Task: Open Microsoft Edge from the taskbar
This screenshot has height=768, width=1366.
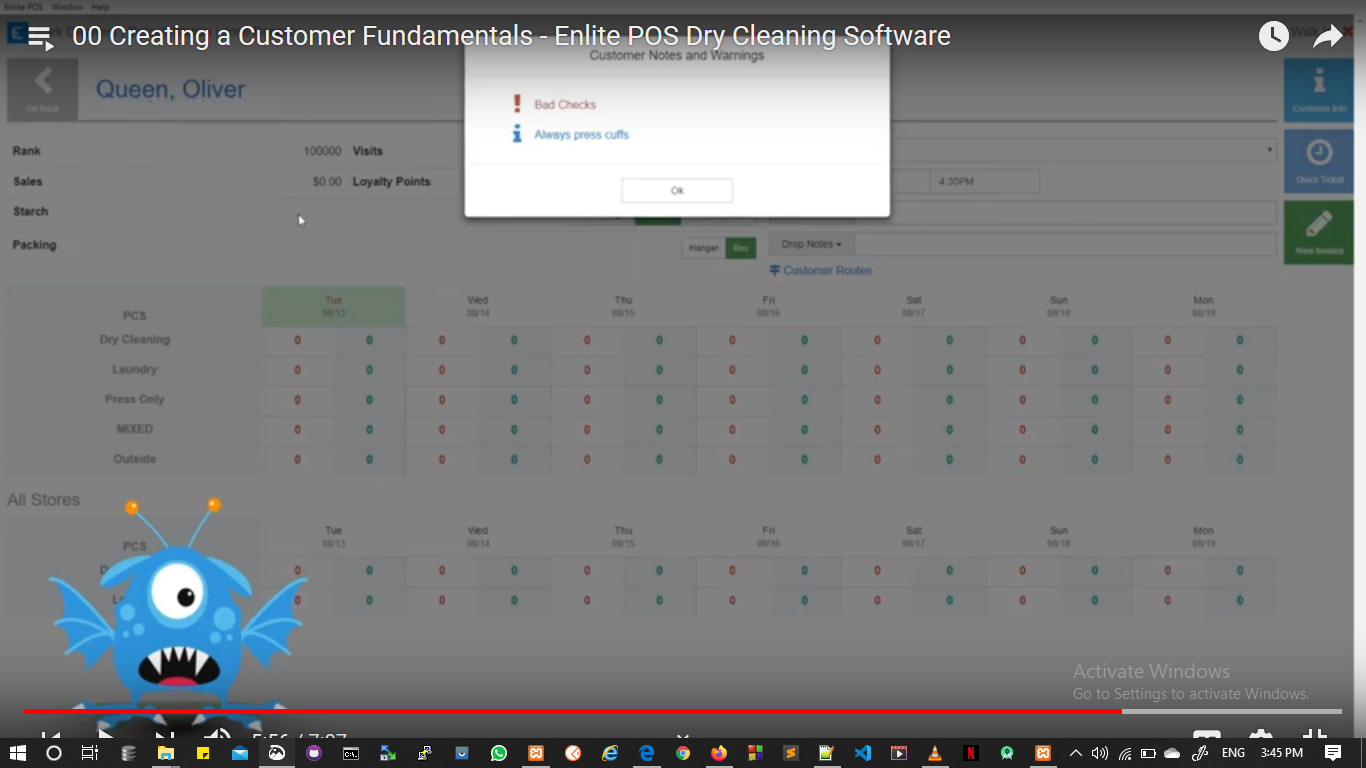Action: (x=646, y=753)
